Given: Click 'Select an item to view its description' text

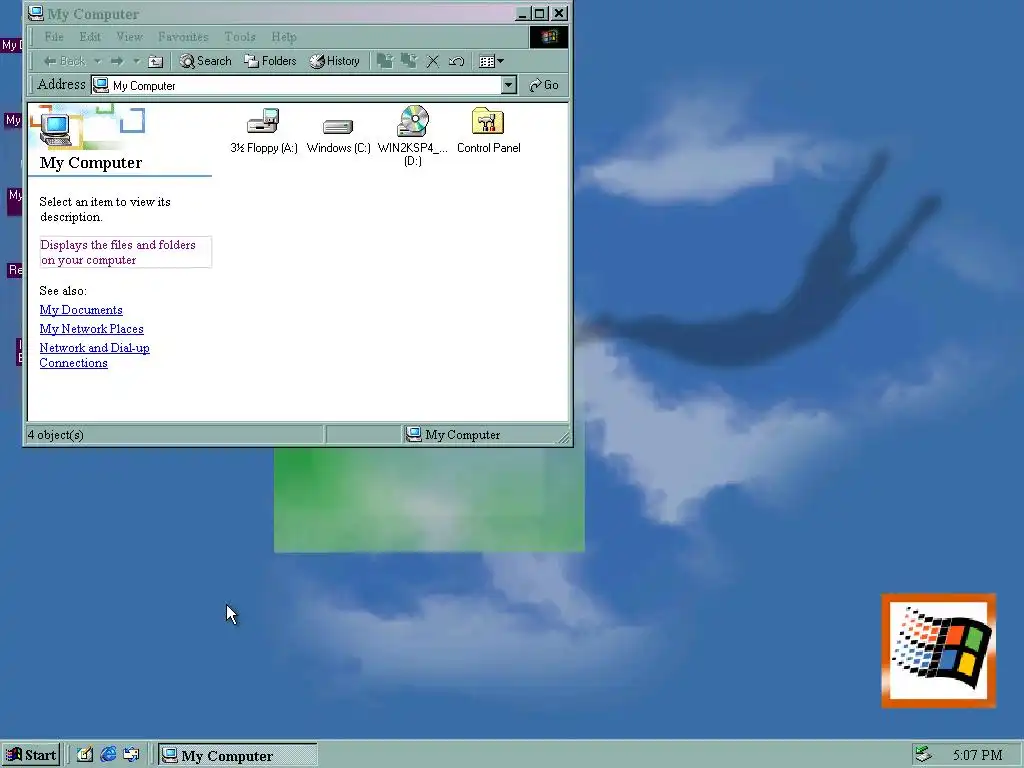Looking at the screenshot, I should coord(104,210).
